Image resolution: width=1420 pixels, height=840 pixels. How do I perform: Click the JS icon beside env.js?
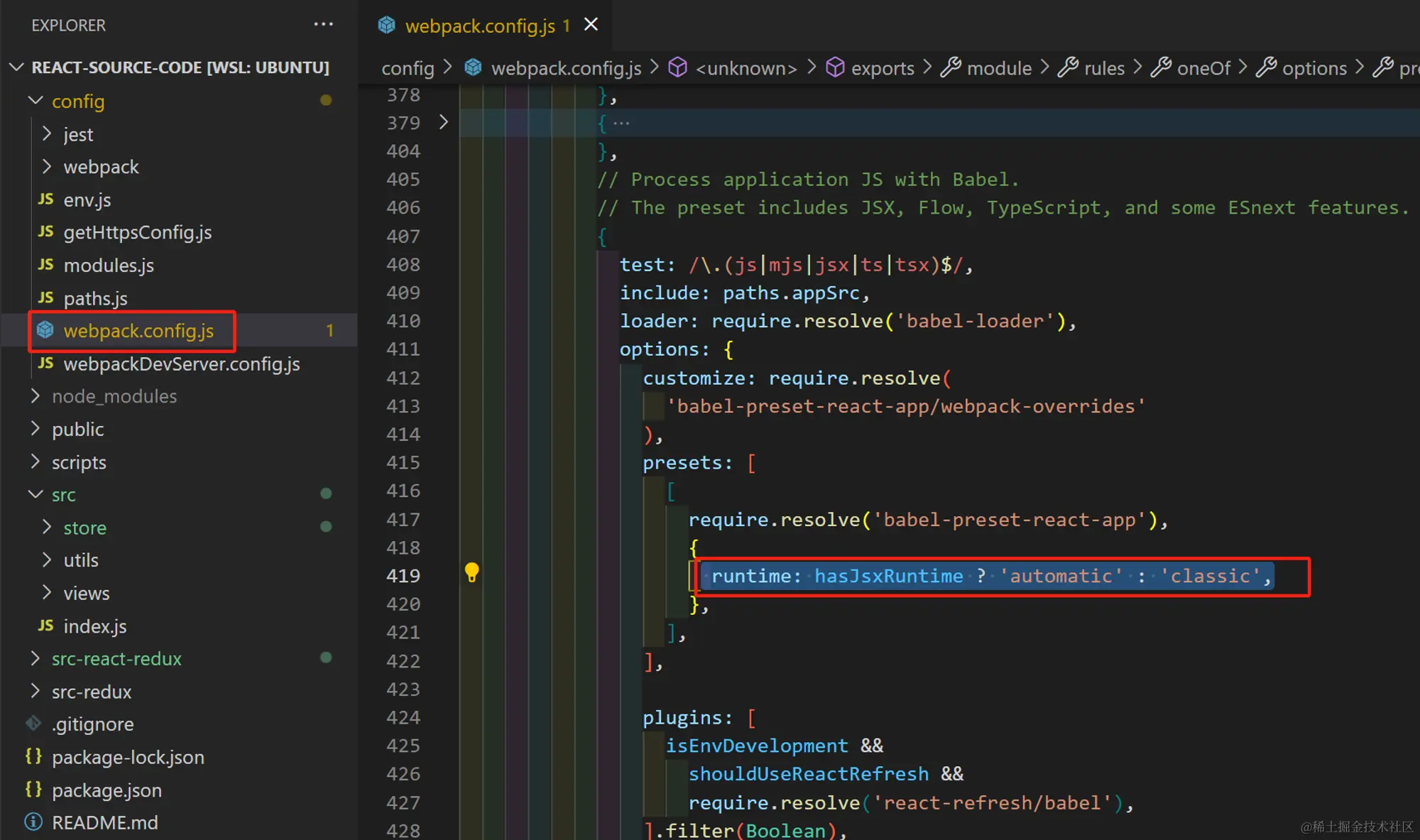[x=45, y=200]
